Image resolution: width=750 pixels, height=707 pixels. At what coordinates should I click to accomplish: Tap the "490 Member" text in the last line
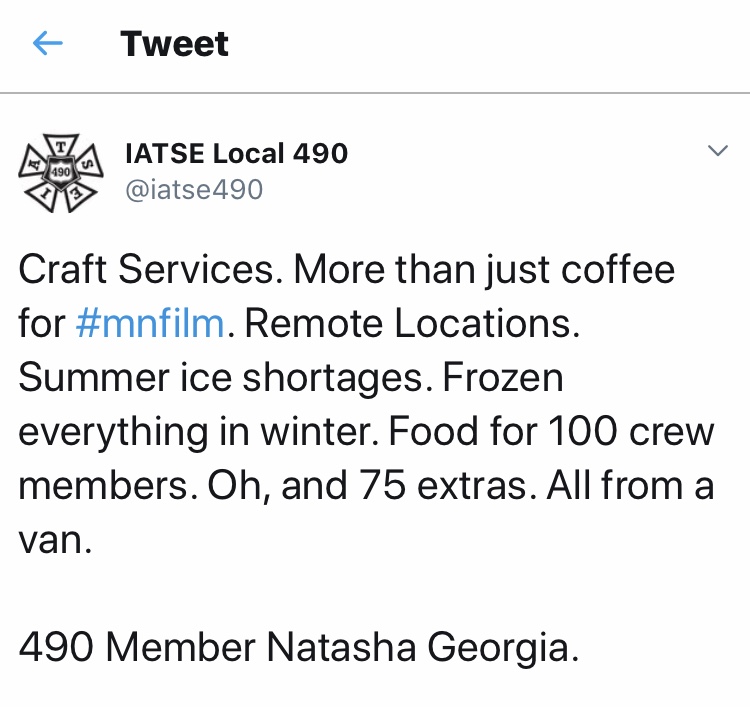pos(136,648)
